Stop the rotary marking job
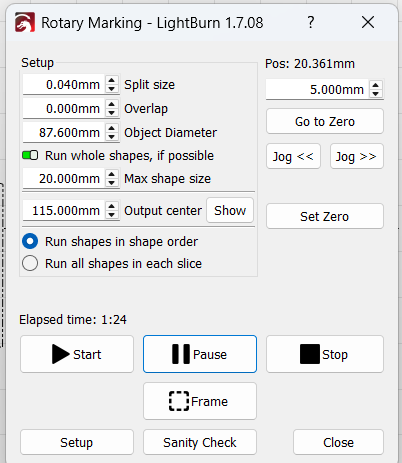This screenshot has height=463, width=402. point(325,354)
